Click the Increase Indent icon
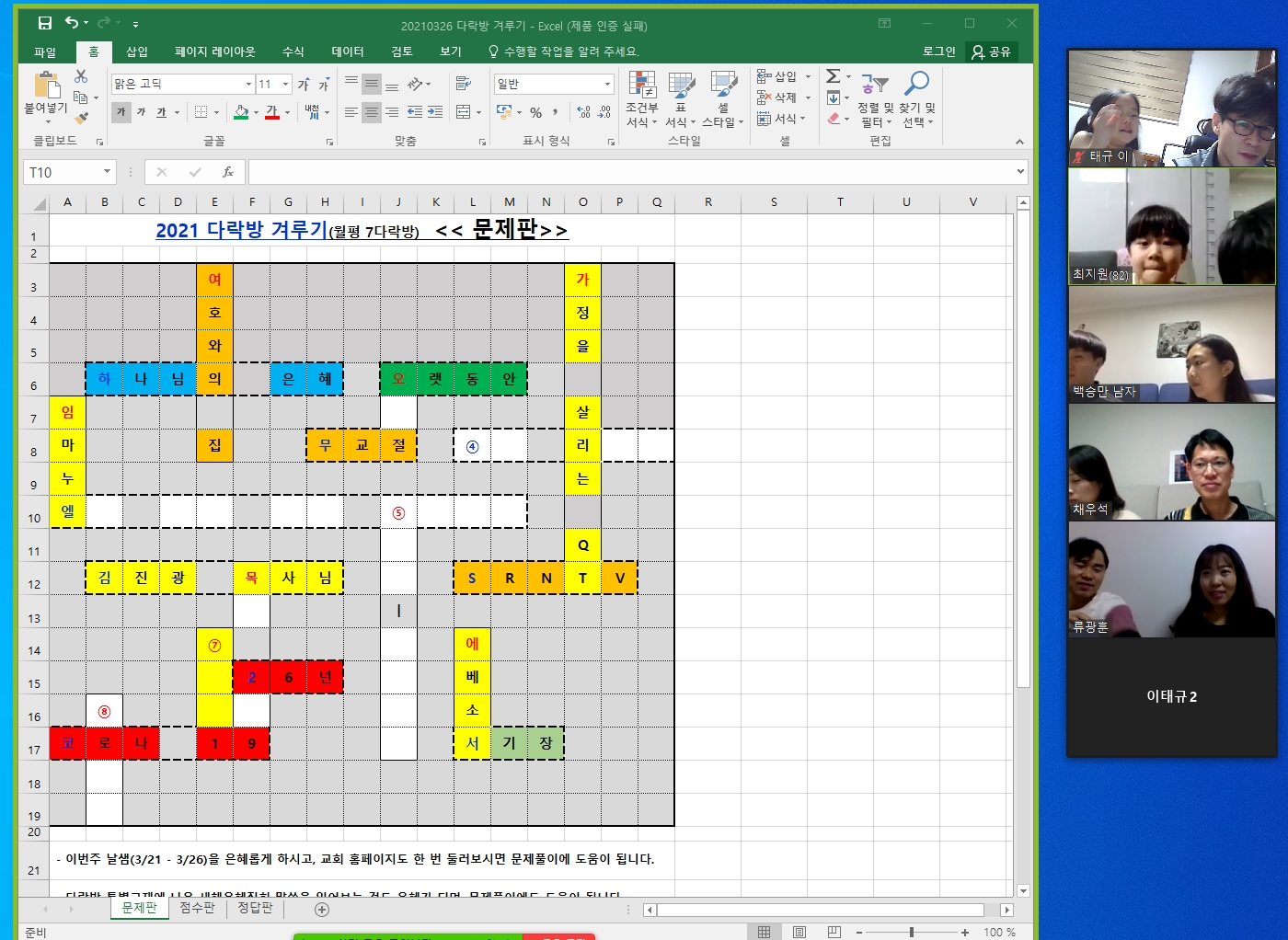1288x940 pixels. [435, 112]
